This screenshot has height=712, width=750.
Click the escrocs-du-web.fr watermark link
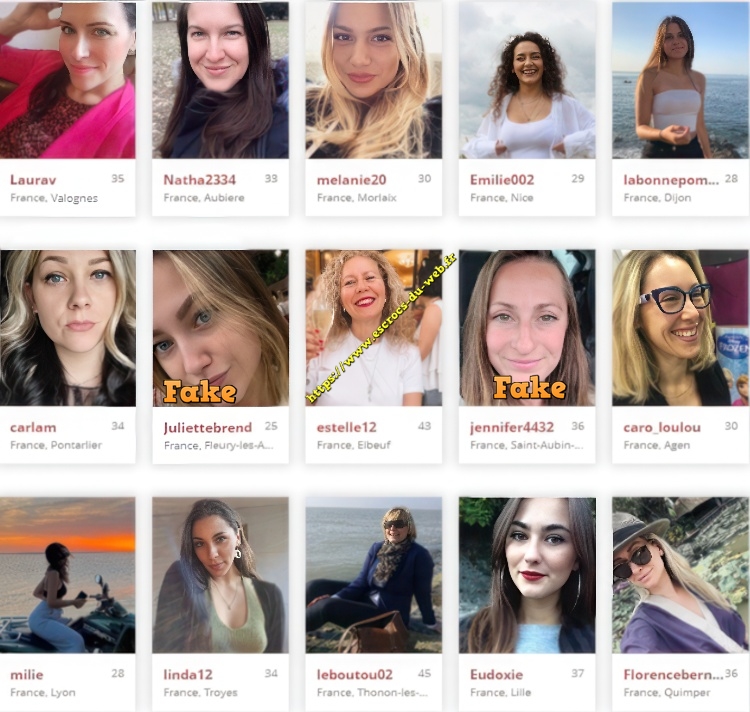(x=381, y=328)
